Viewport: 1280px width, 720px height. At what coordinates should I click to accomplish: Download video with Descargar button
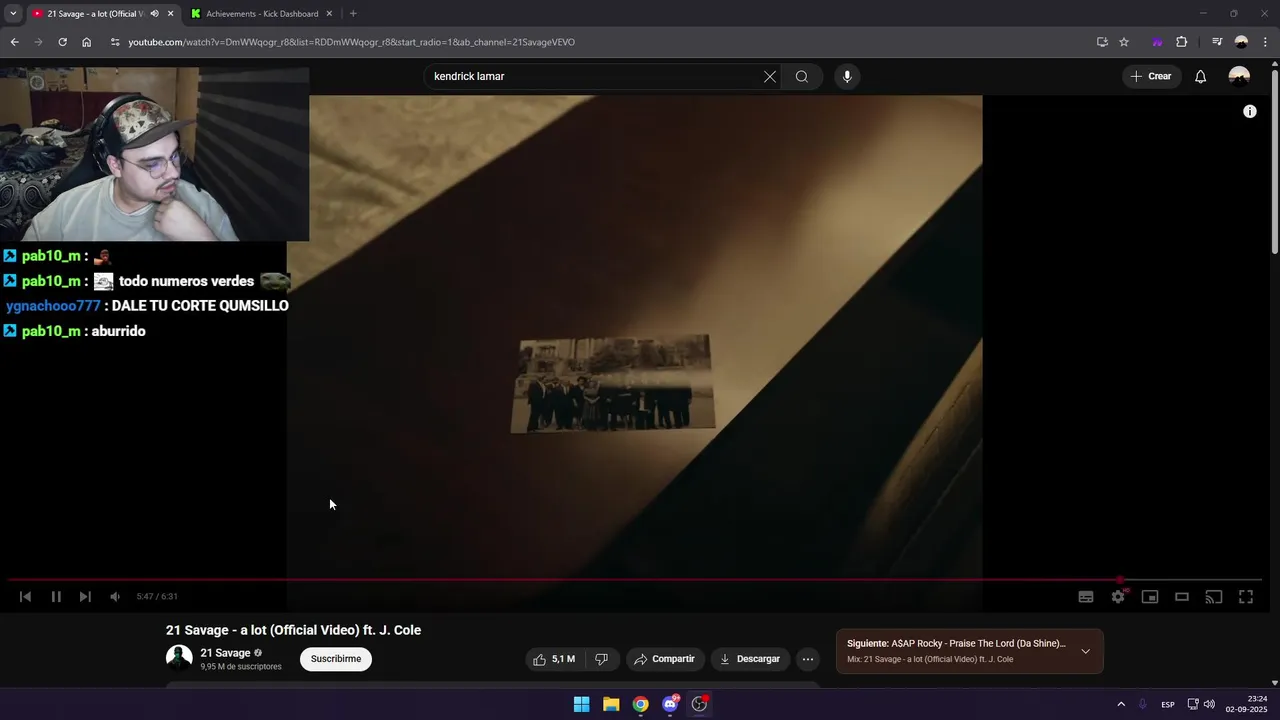[x=750, y=659]
